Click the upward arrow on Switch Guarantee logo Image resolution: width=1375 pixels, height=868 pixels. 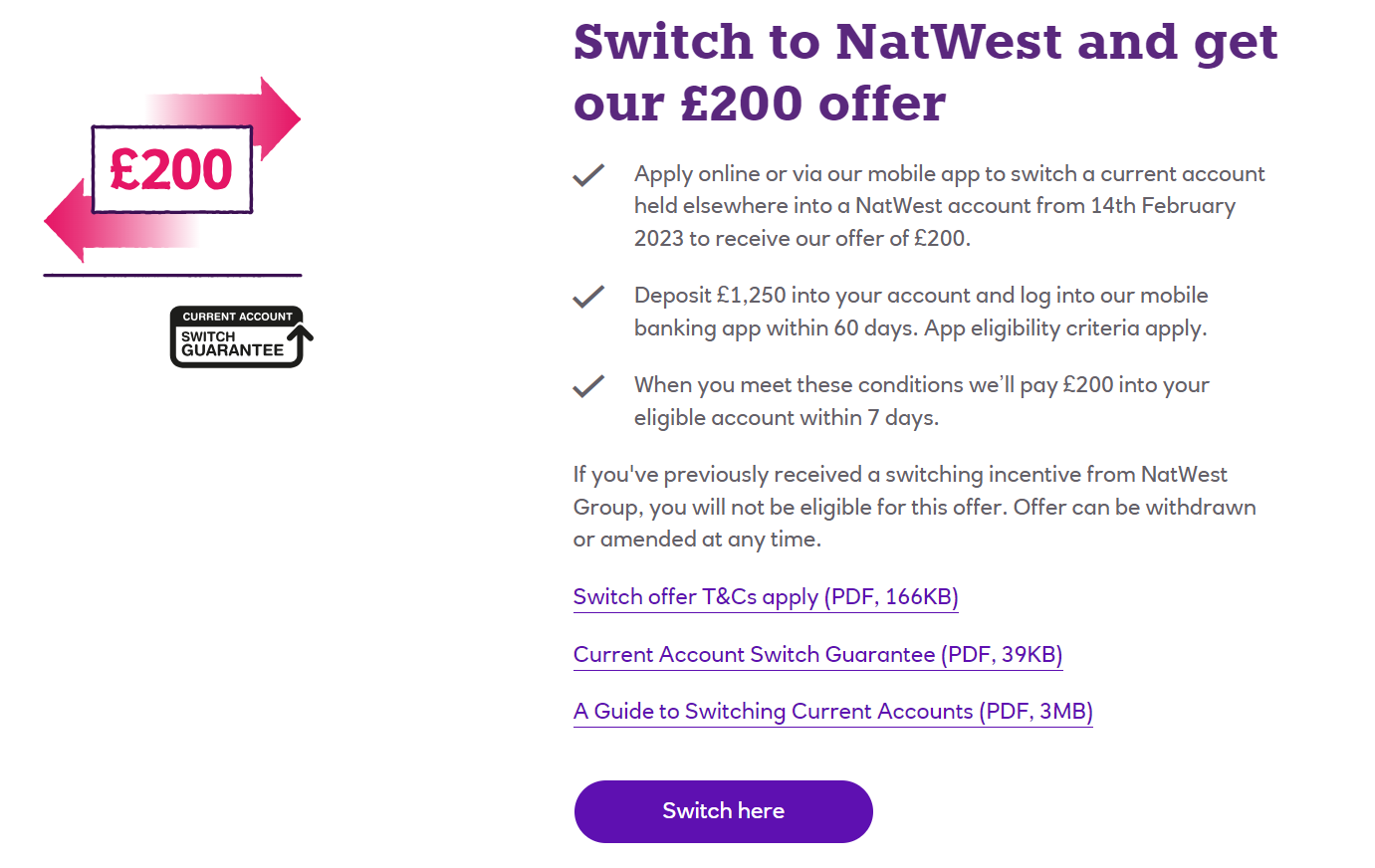[300, 343]
